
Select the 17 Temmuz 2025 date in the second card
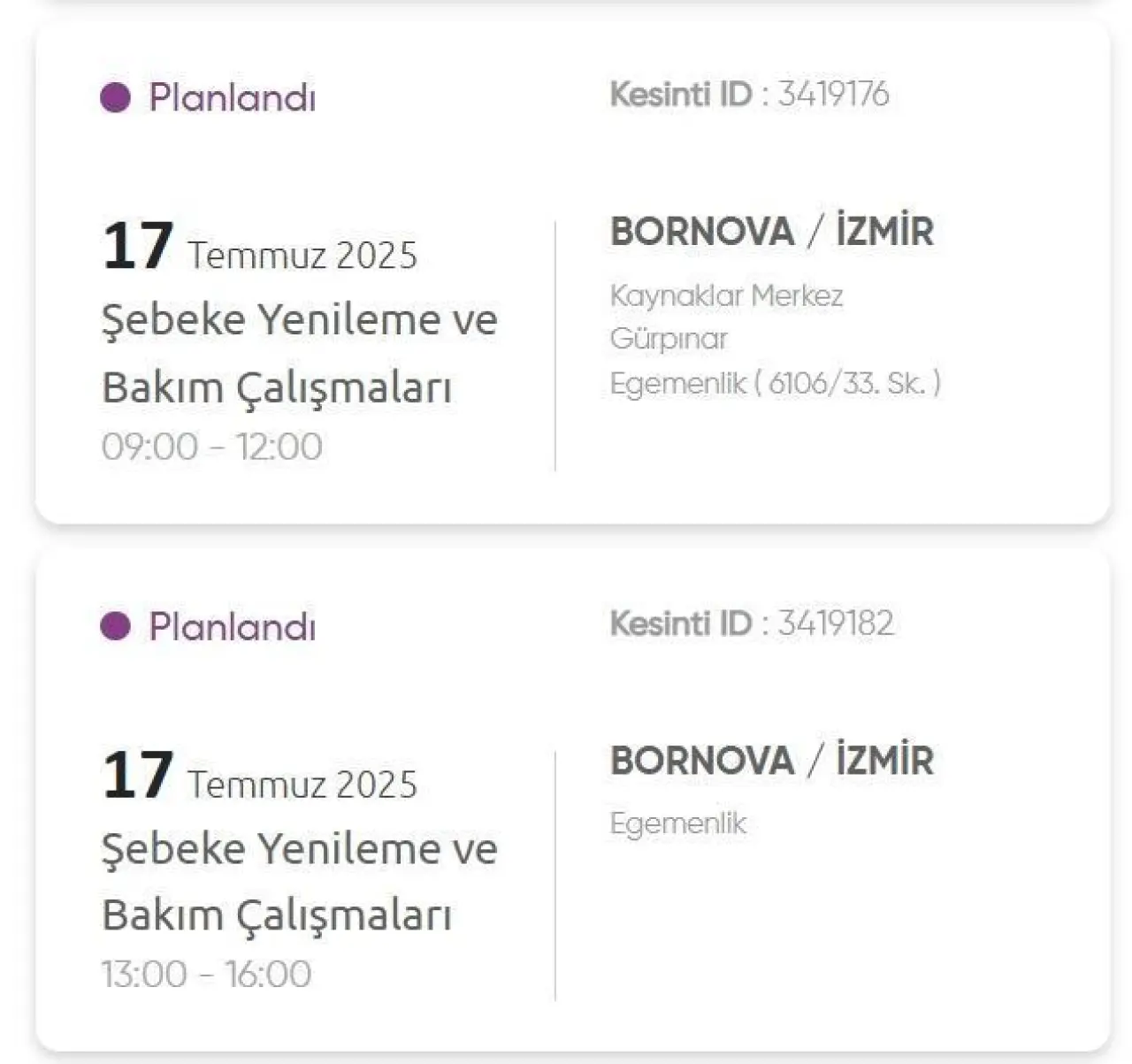point(259,776)
